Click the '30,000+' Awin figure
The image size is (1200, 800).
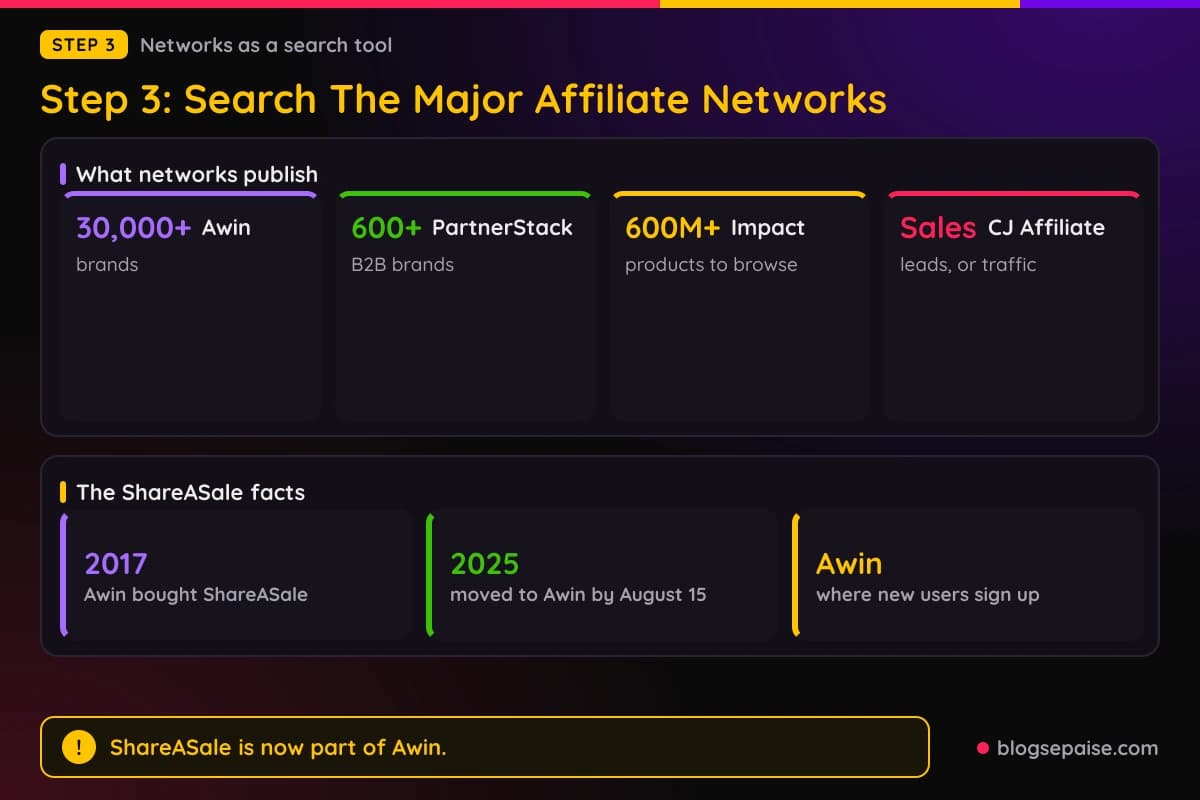point(133,228)
